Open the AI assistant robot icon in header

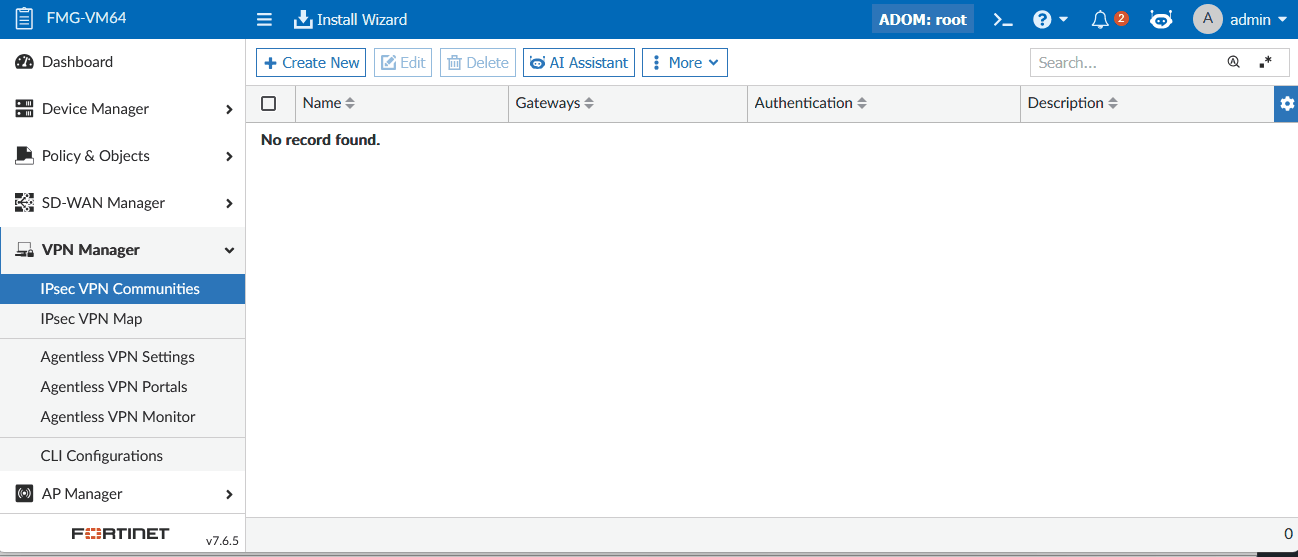tap(1160, 19)
